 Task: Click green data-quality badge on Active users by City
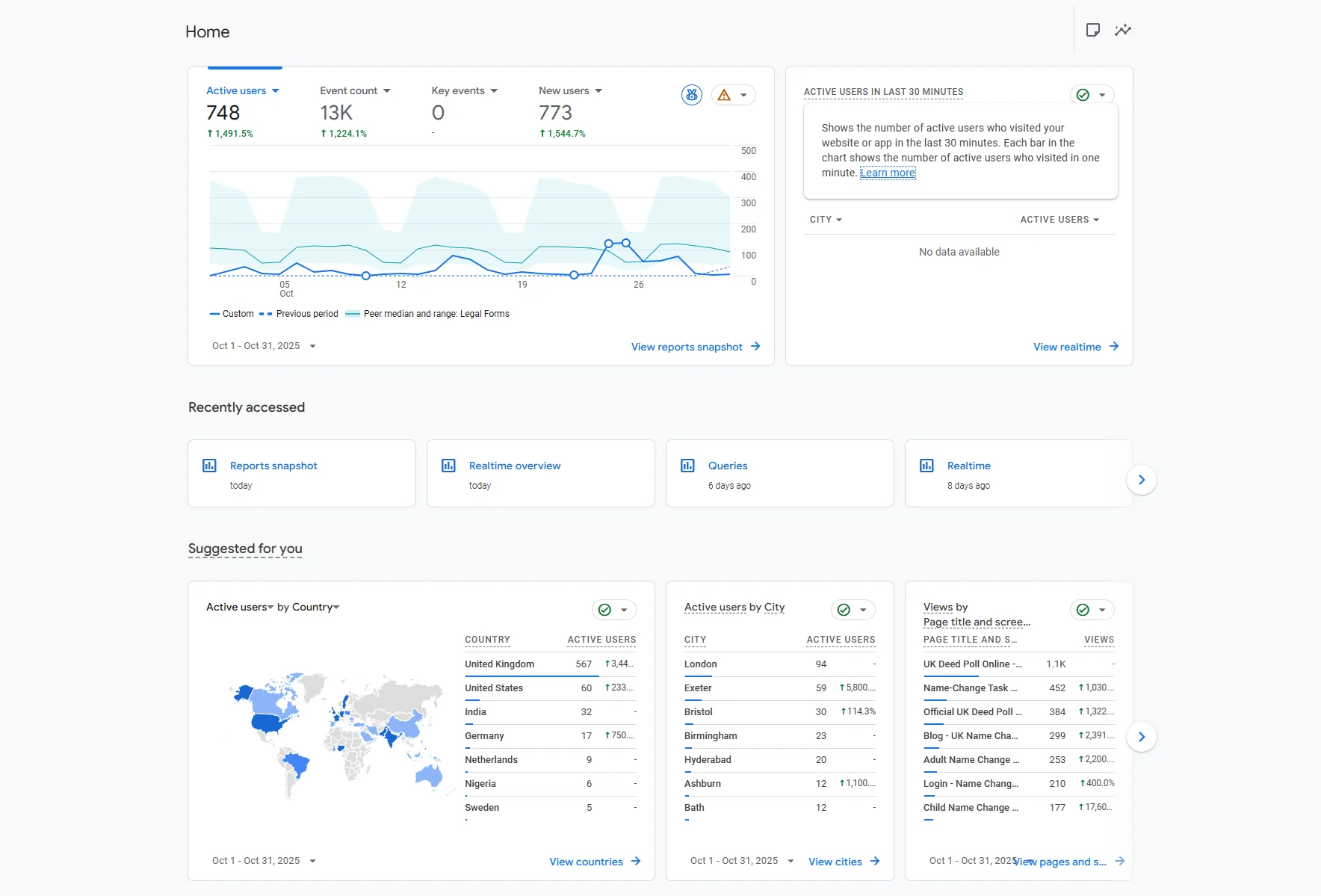pos(844,610)
